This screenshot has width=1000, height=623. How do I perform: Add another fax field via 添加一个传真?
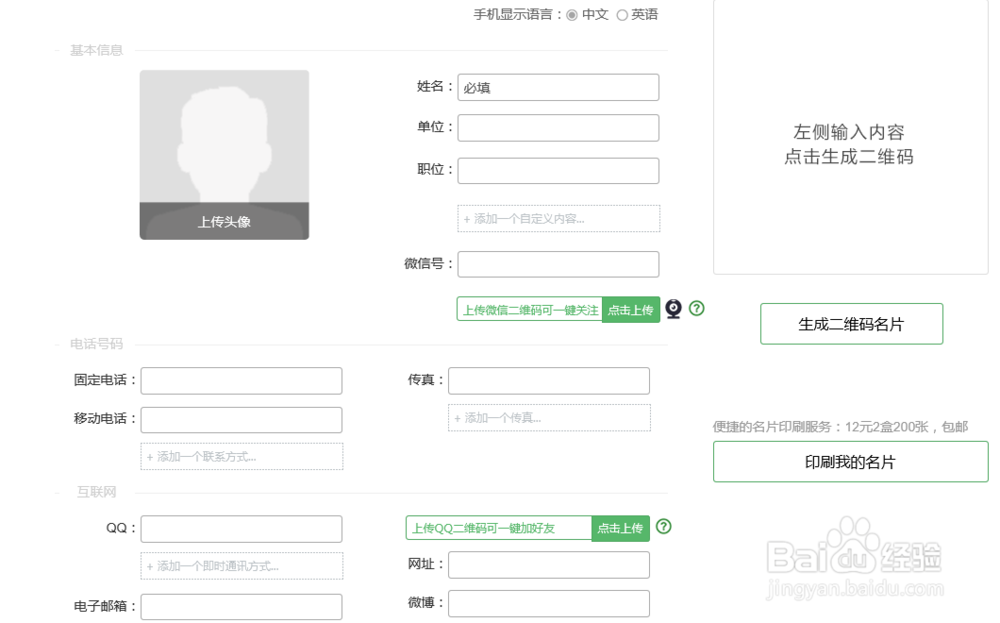coord(548,417)
